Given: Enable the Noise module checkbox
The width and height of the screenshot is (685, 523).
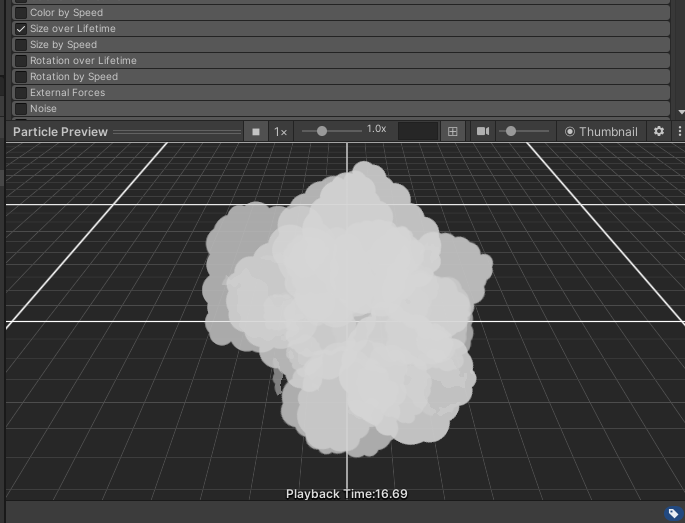Looking at the screenshot, I should (x=21, y=108).
